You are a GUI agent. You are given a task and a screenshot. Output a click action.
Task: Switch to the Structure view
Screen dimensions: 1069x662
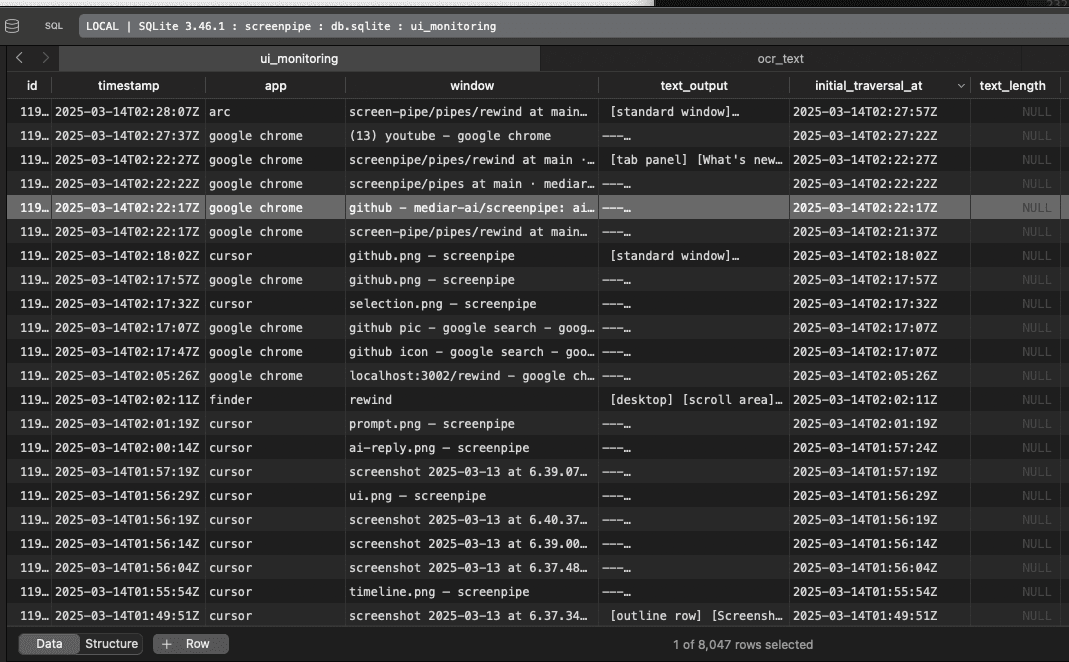[x=111, y=644]
